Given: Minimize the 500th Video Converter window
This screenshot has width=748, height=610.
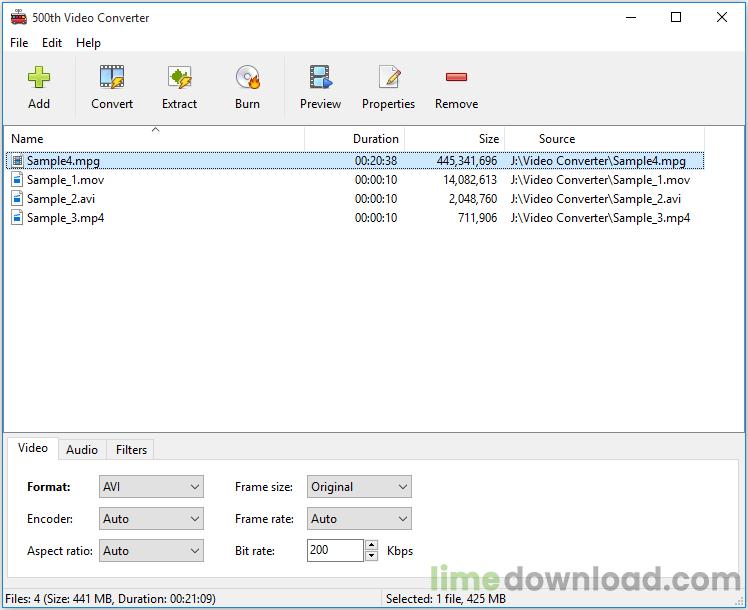Looking at the screenshot, I should pyautogui.click(x=631, y=18).
